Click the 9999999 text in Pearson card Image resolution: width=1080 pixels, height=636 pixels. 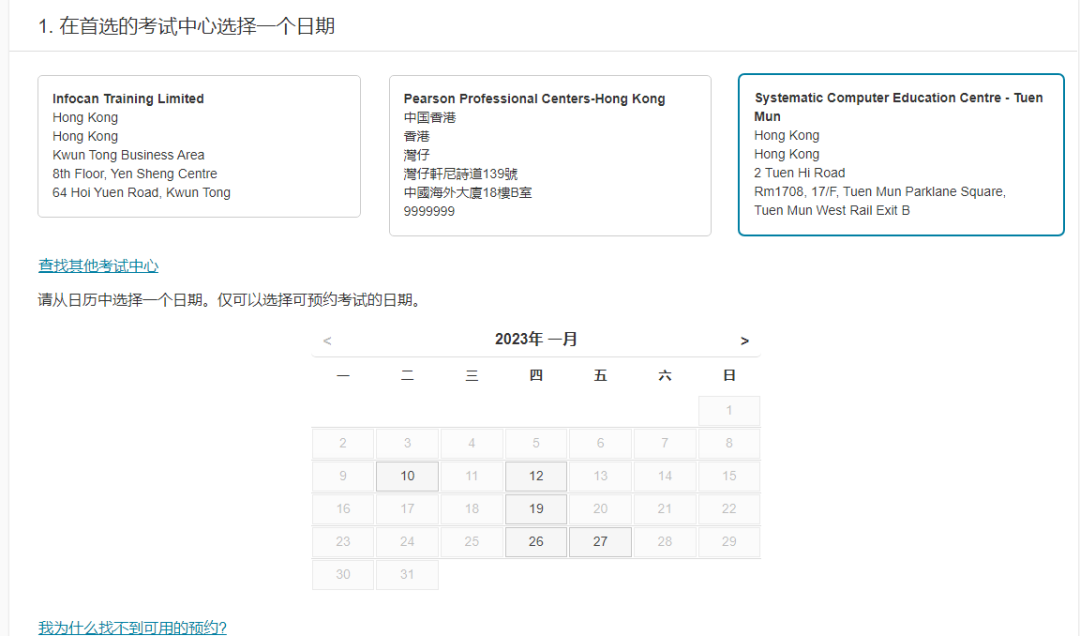(429, 212)
